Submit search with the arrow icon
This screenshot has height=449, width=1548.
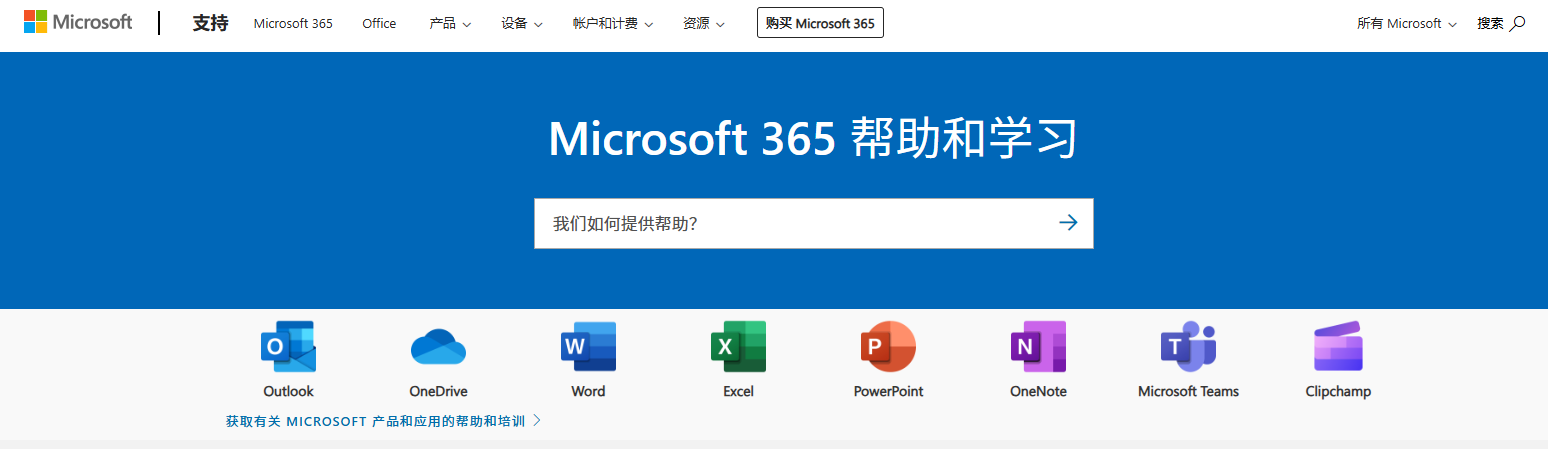[x=1068, y=222]
